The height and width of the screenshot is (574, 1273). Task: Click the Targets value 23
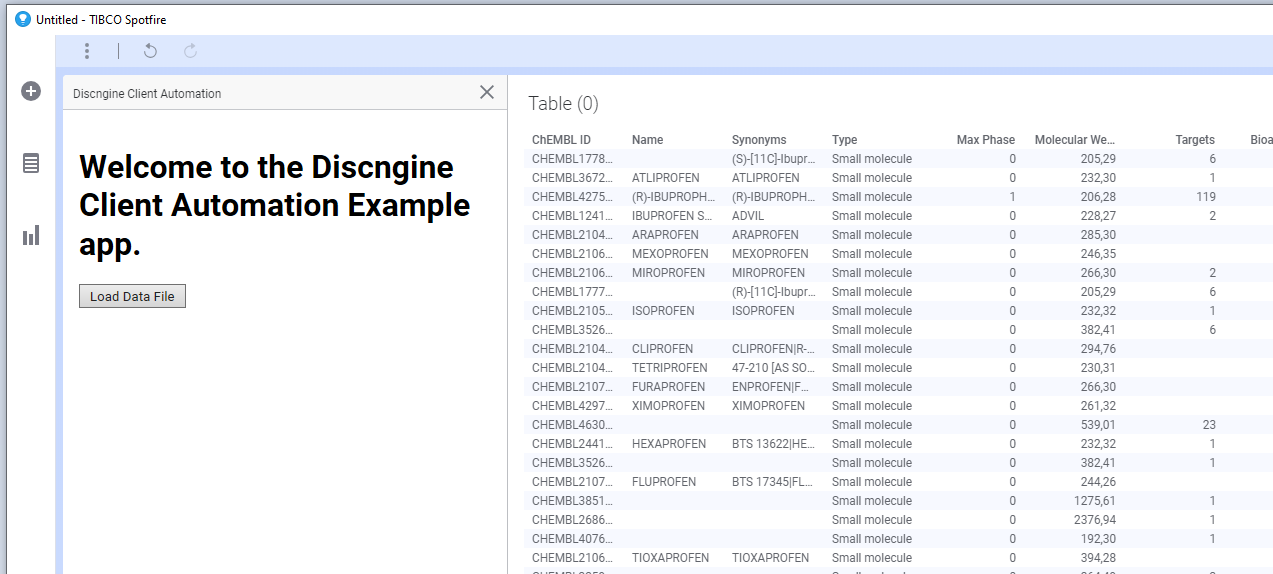click(x=1209, y=425)
